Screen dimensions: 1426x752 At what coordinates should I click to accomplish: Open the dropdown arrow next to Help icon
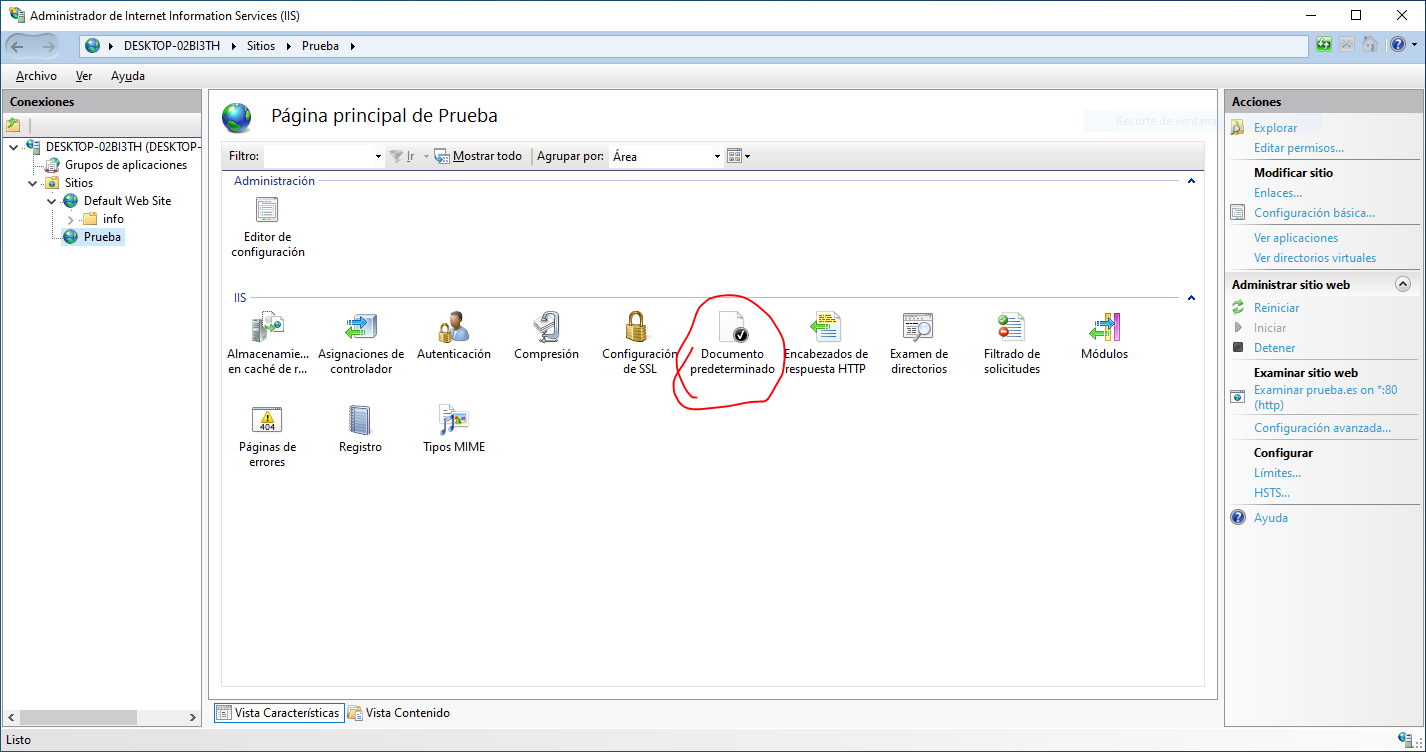[1413, 45]
